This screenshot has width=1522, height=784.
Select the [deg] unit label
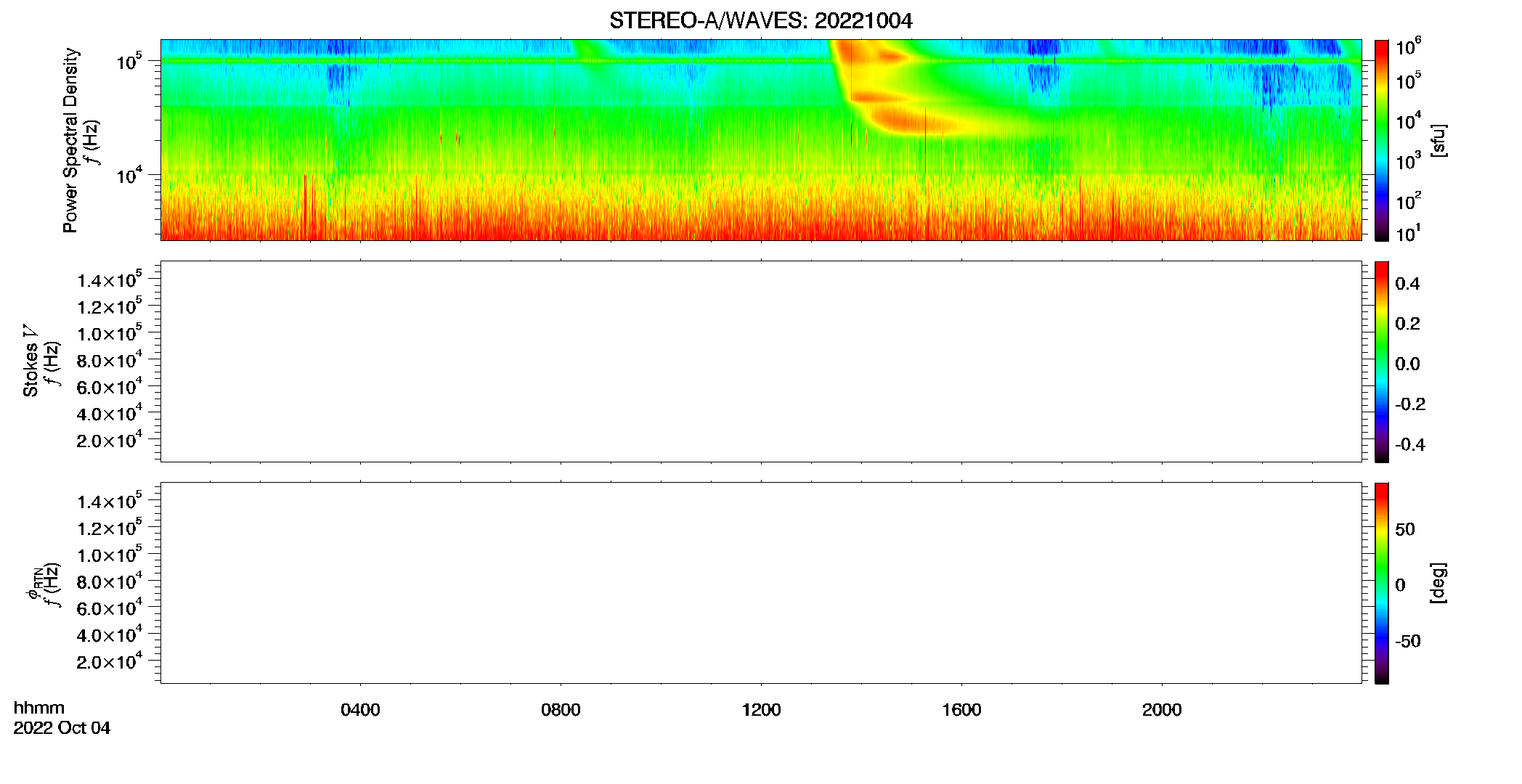point(1438,583)
